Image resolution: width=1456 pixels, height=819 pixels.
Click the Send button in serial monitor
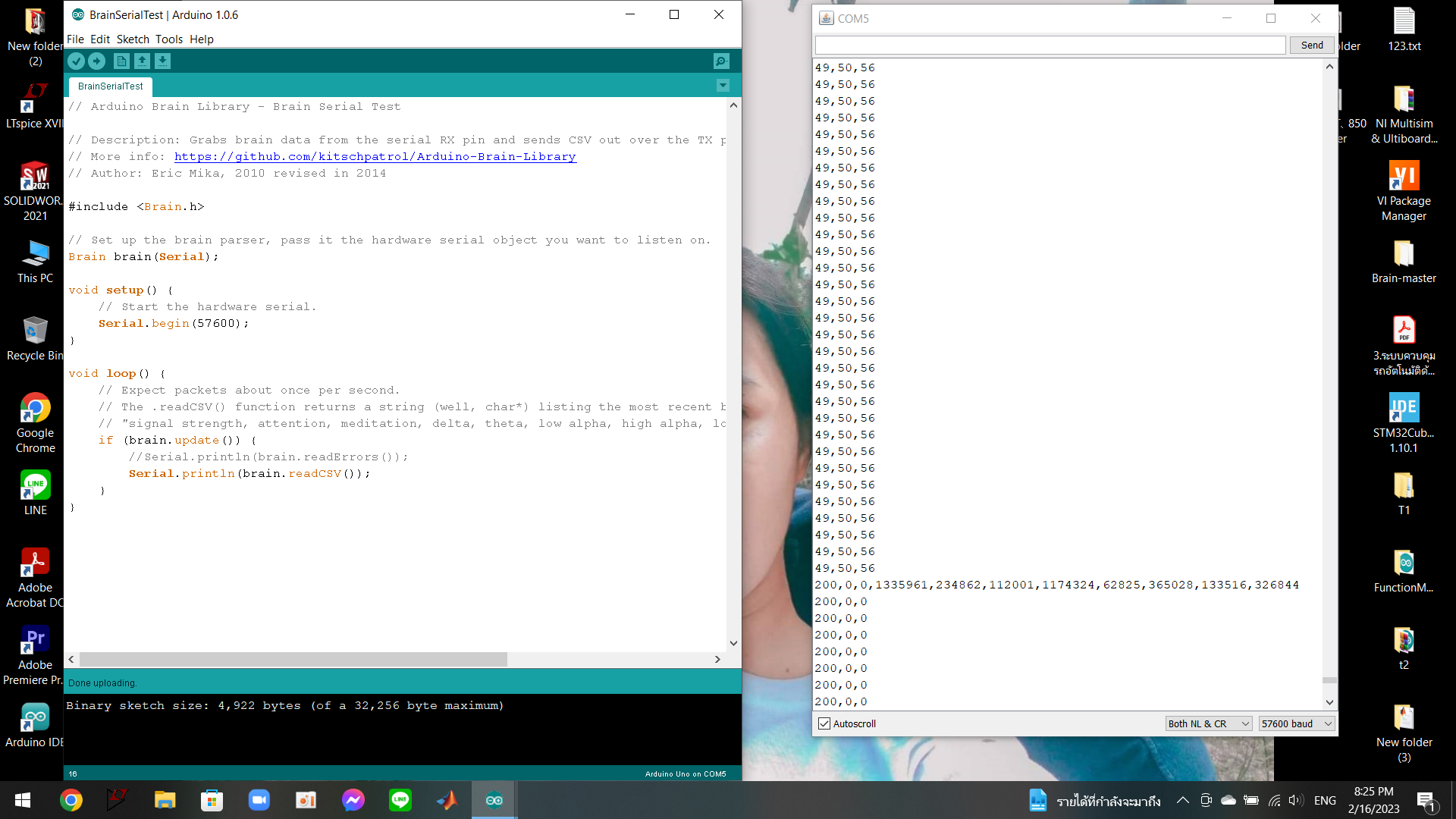pos(1312,45)
